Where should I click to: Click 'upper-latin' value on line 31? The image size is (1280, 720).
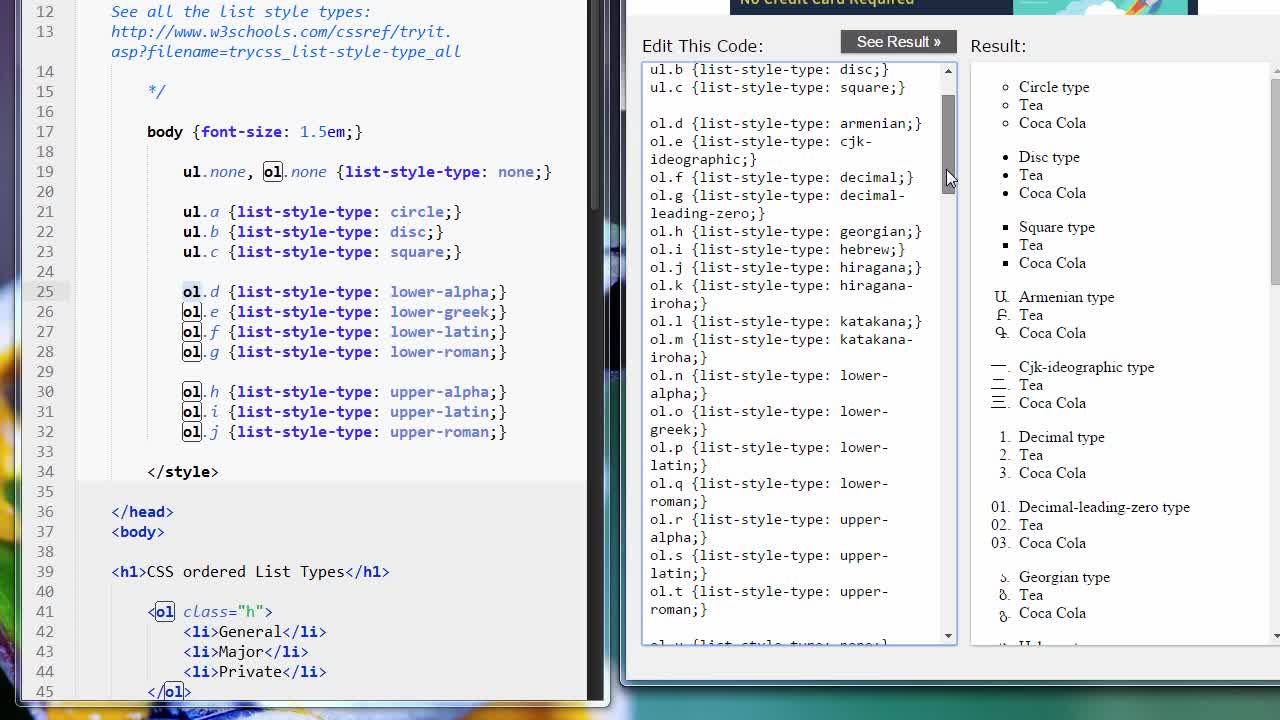[439, 412]
